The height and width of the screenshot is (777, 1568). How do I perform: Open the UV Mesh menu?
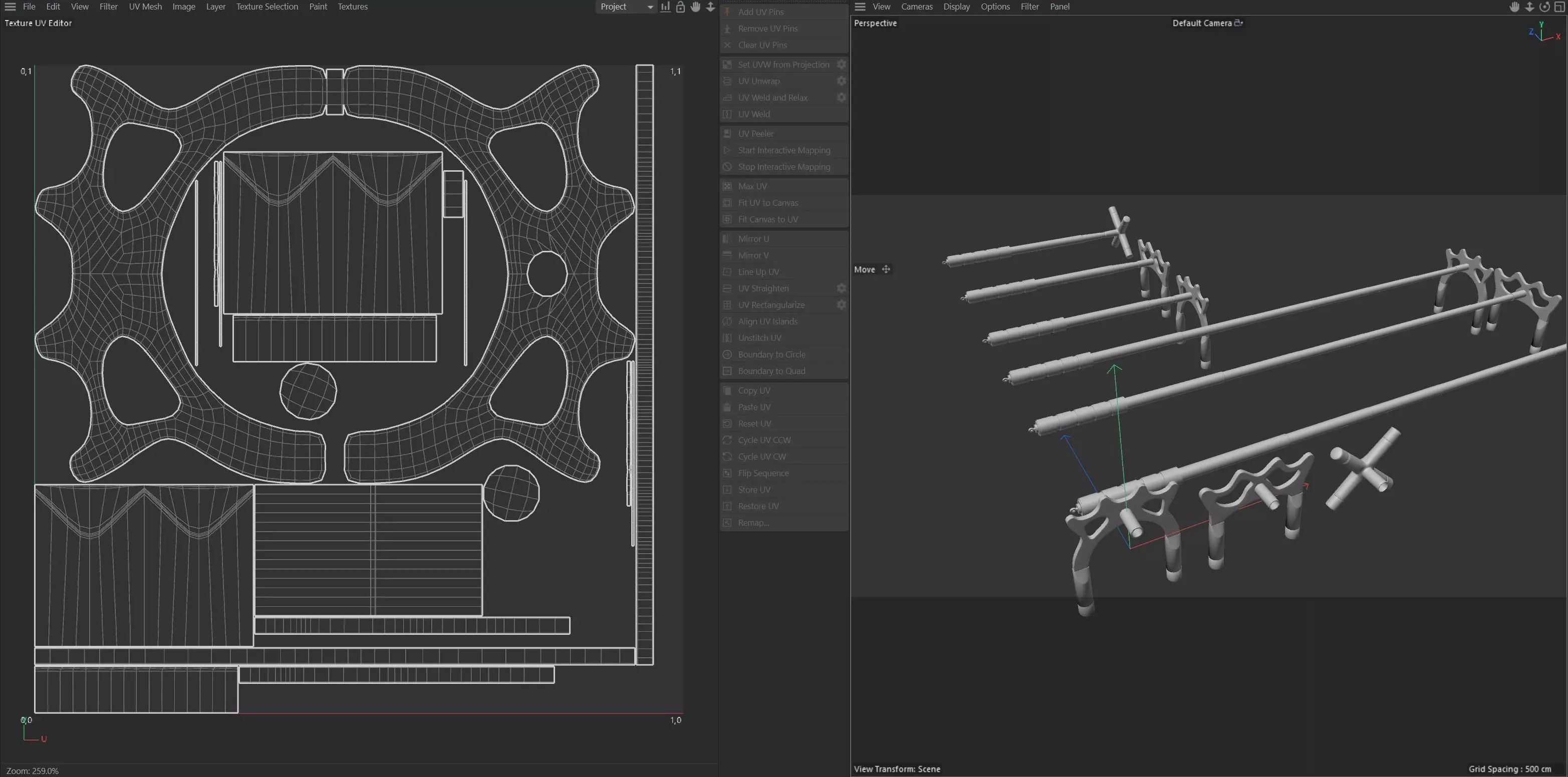coord(145,7)
